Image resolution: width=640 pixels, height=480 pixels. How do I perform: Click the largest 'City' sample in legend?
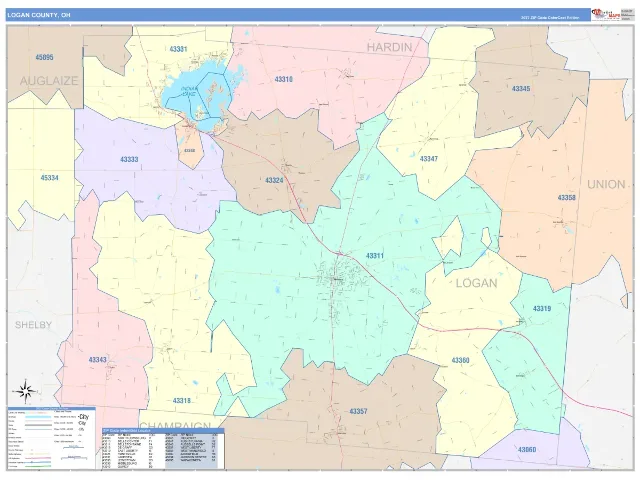(84, 417)
